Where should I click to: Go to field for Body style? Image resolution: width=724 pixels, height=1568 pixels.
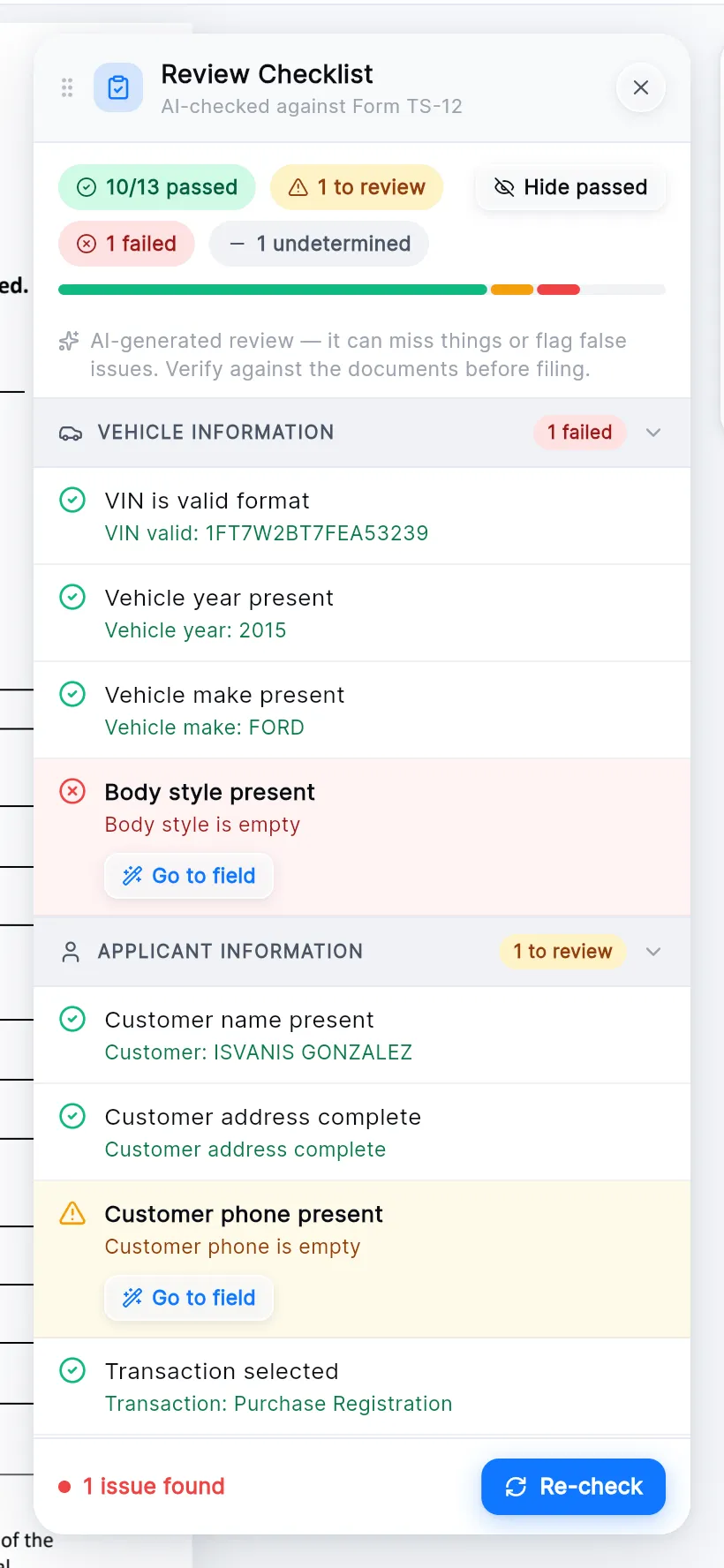[189, 876]
